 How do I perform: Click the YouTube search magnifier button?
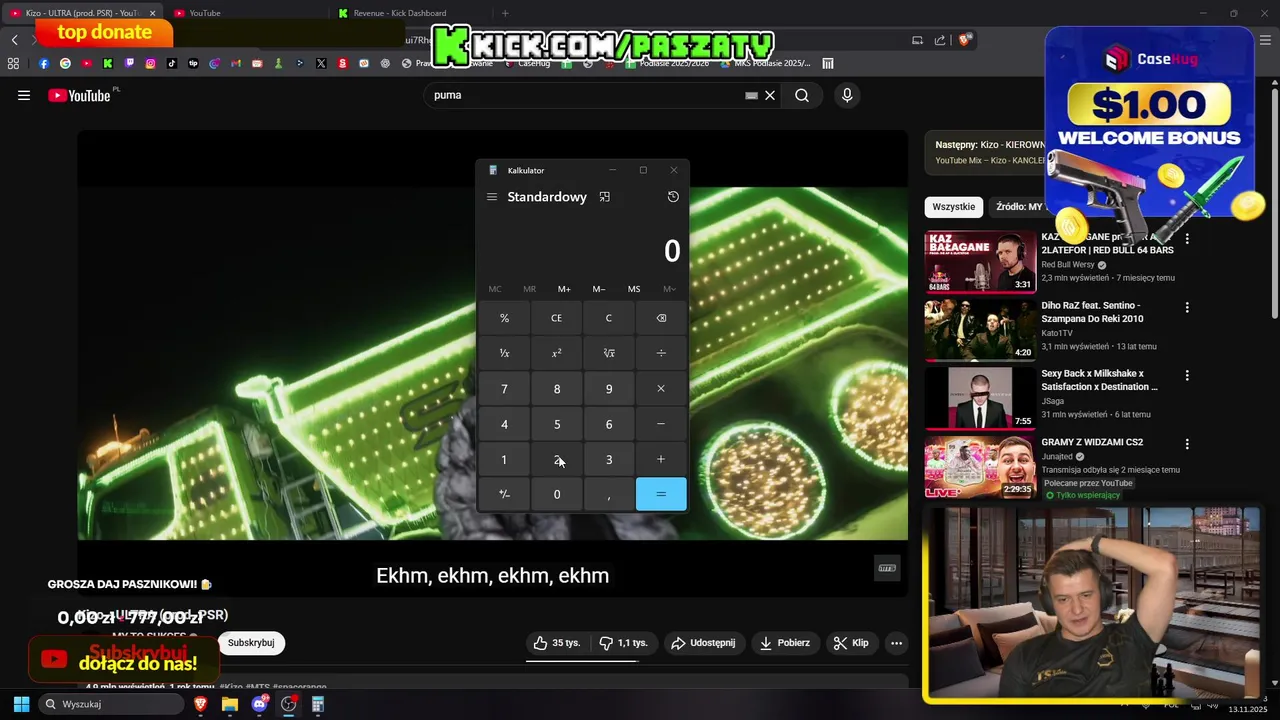click(802, 95)
